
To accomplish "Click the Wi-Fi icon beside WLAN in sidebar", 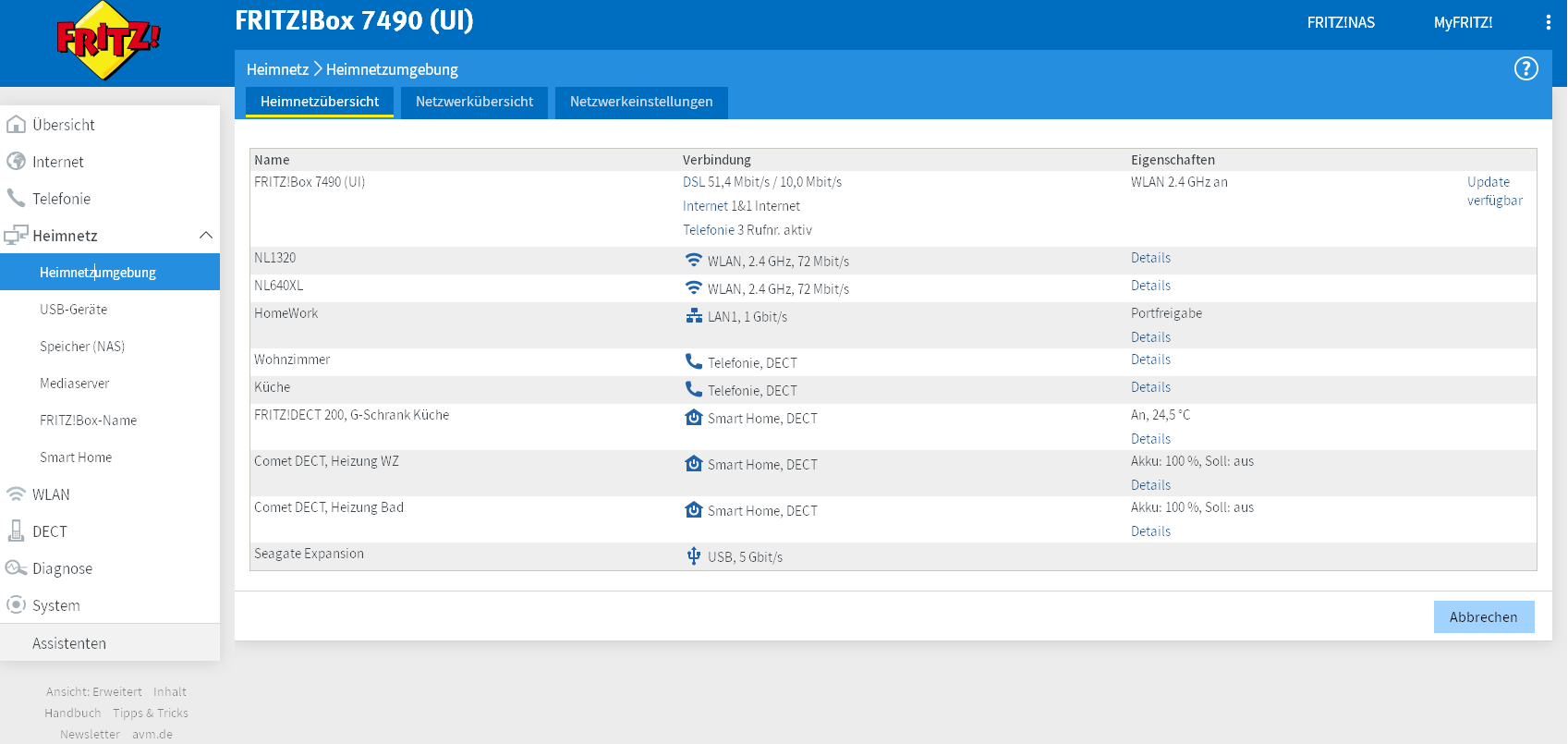I will 16,494.
